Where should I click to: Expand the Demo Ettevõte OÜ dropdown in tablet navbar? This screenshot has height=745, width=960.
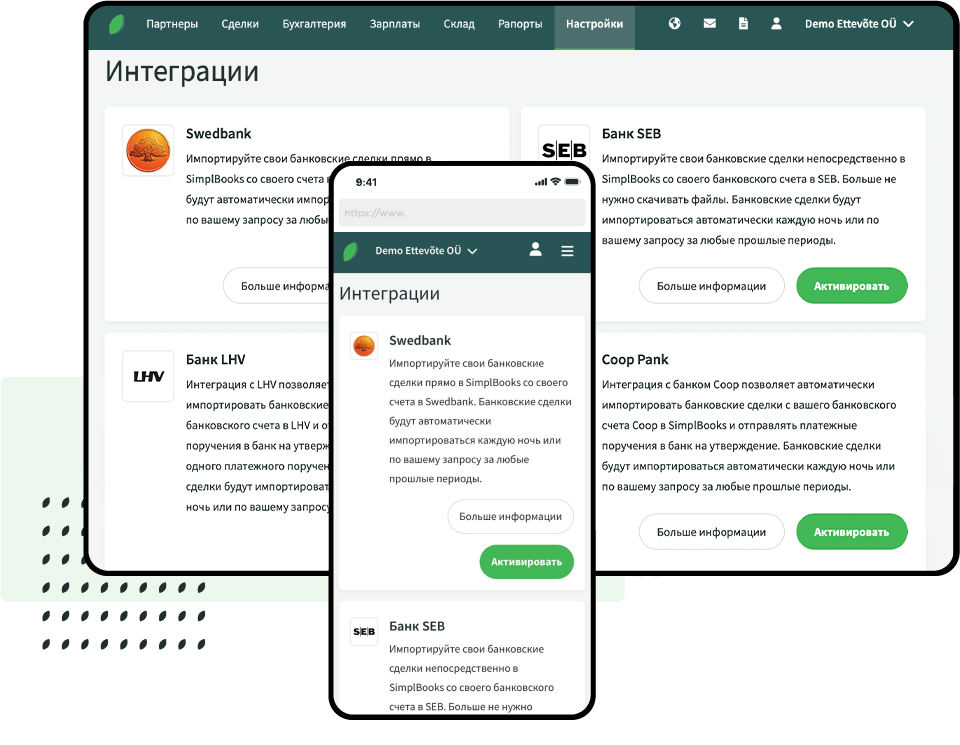pyautogui.click(x=859, y=24)
